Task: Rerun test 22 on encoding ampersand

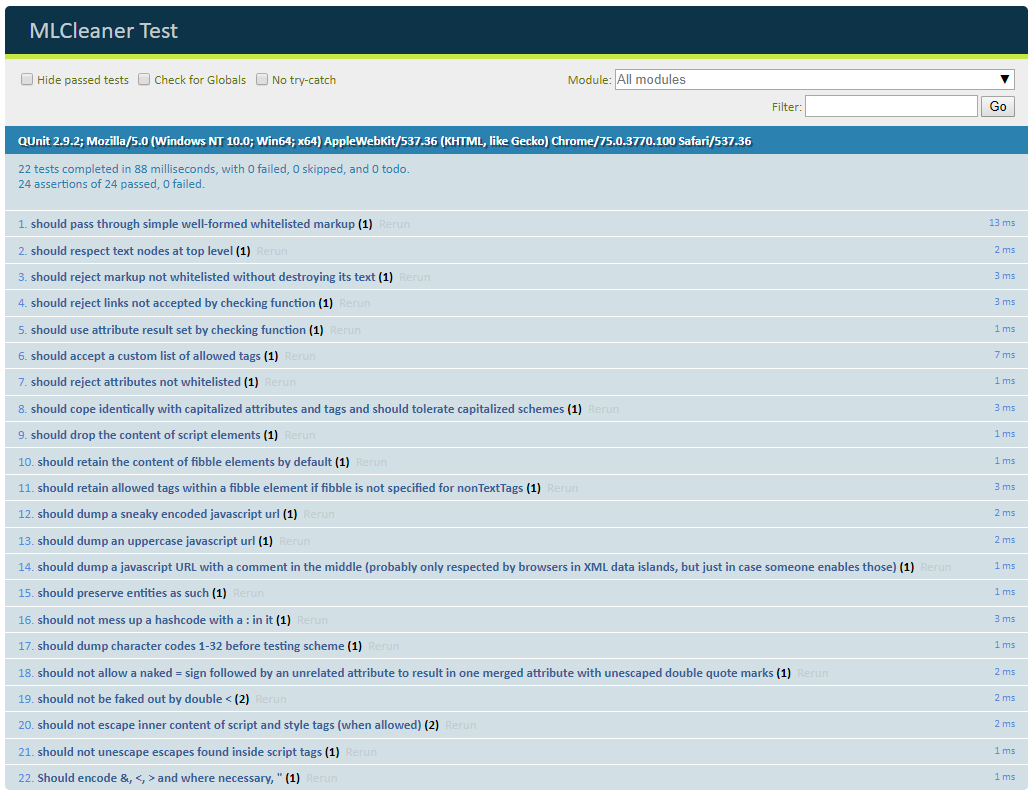Action: click(321, 778)
